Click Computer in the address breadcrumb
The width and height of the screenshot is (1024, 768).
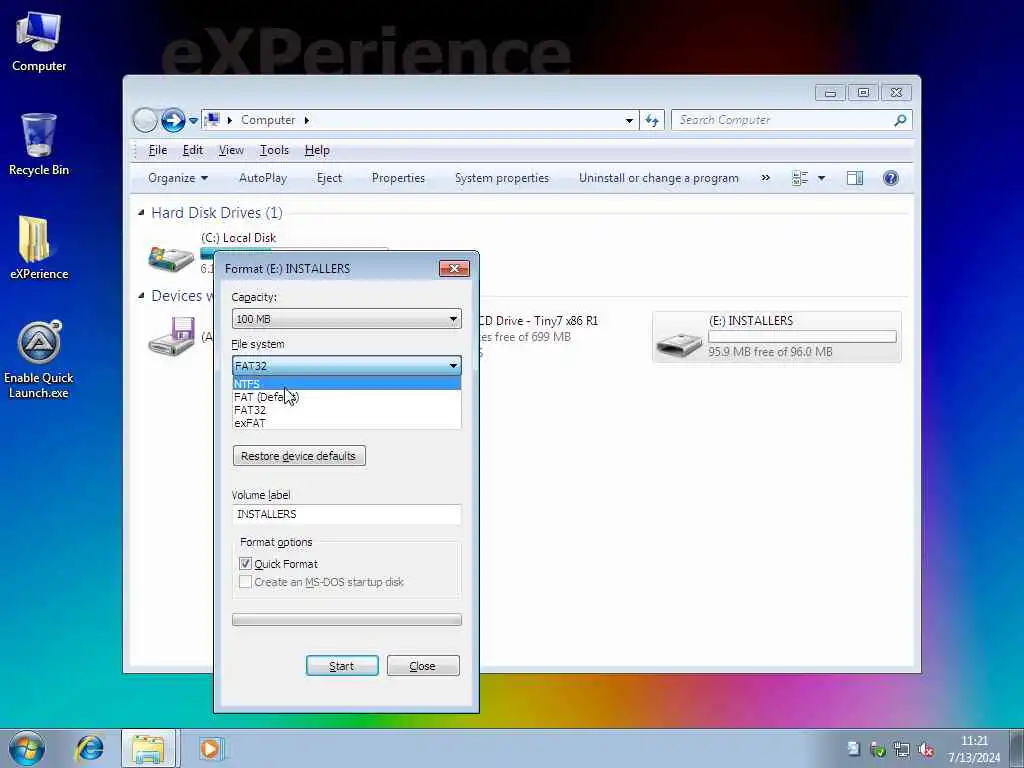[x=268, y=120]
